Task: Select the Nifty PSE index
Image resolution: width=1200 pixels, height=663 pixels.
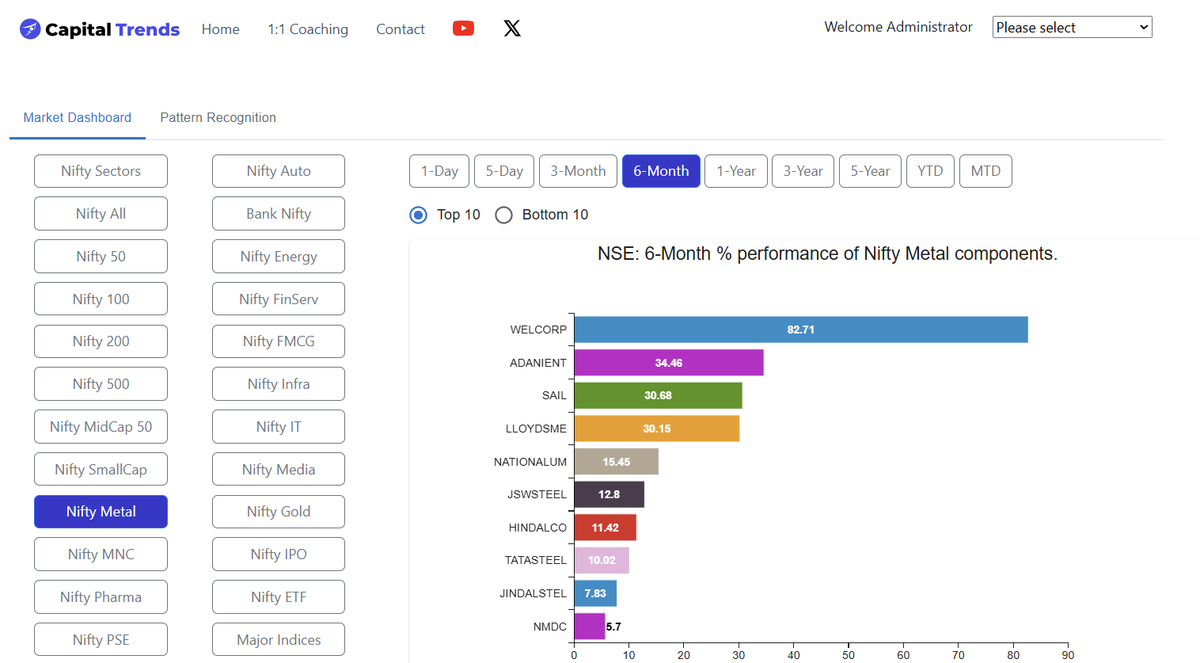Action: (x=101, y=640)
